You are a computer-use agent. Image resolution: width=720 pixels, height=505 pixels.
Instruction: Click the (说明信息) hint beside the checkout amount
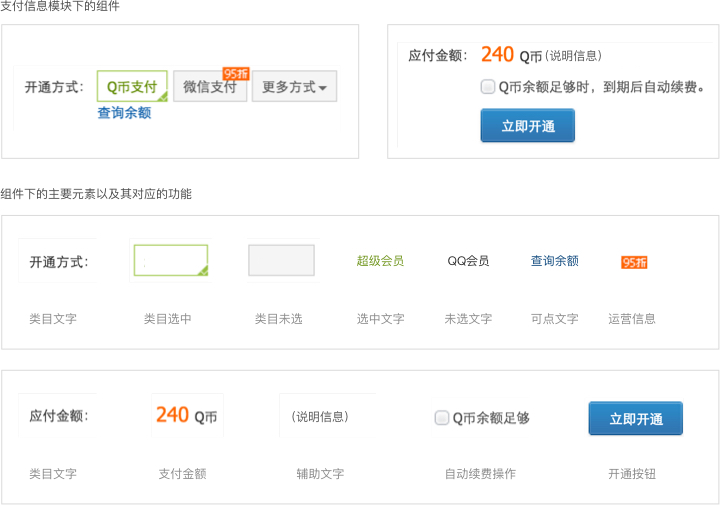[x=574, y=56]
